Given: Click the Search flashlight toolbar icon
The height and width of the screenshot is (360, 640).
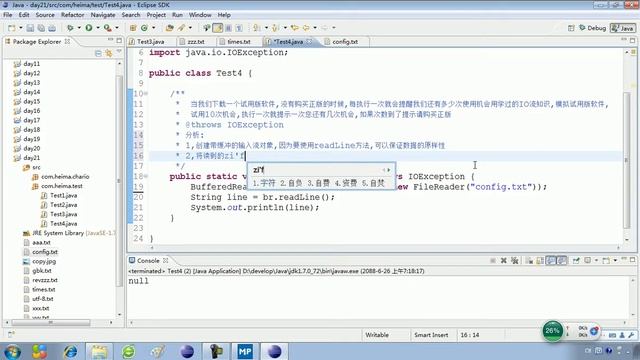Looking at the screenshot, I should [x=181, y=28].
